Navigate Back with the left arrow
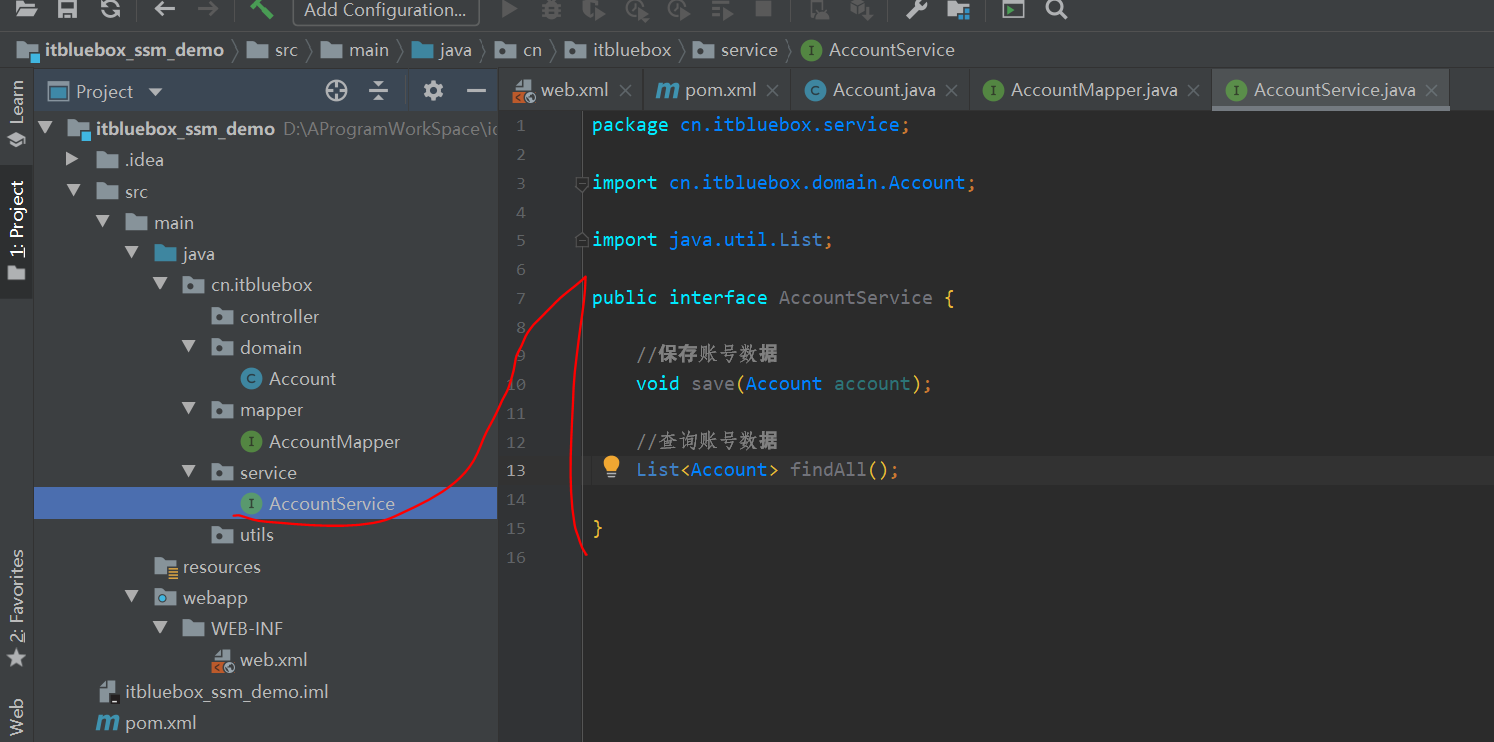 point(165,9)
